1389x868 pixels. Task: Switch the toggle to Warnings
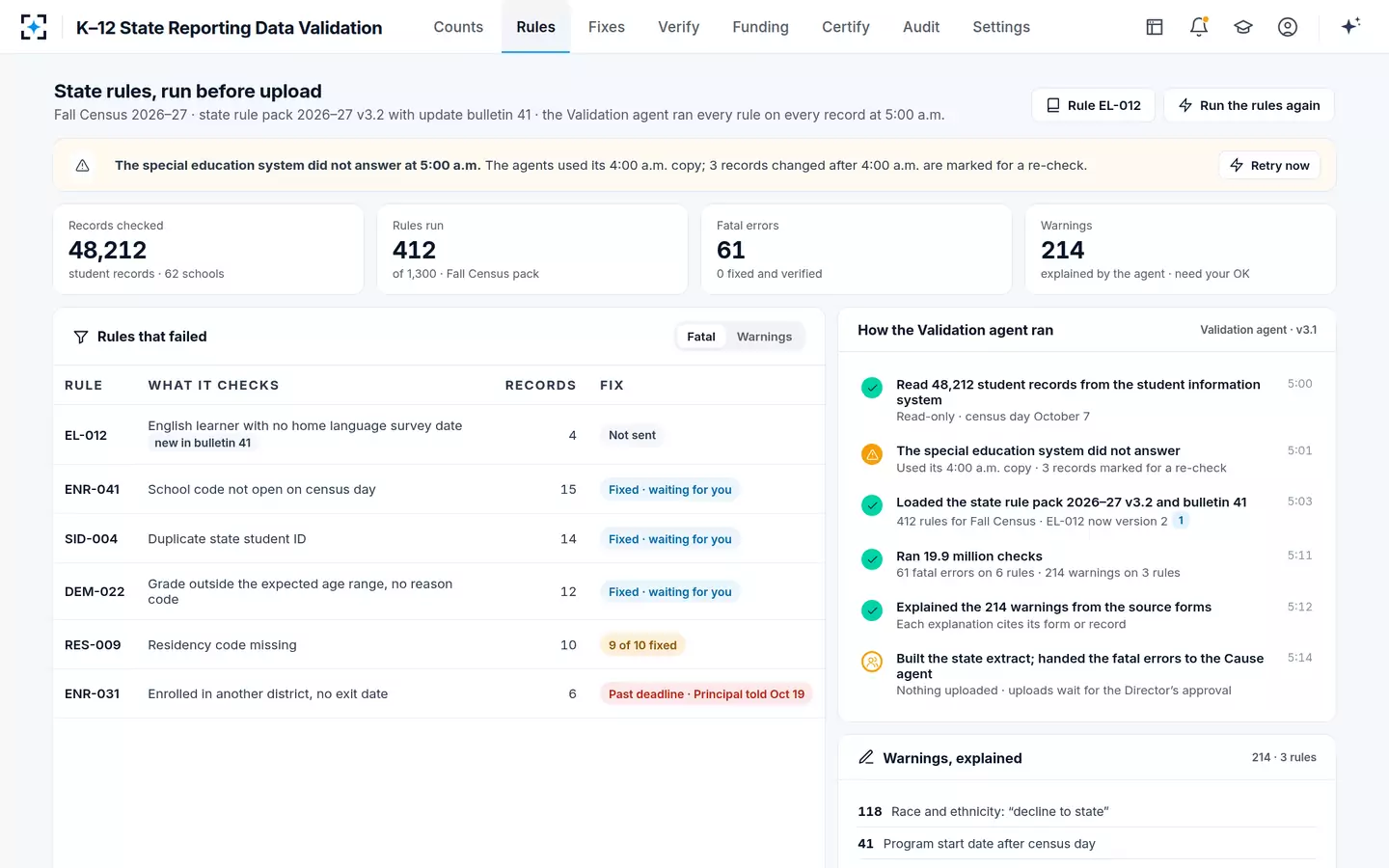pos(764,337)
